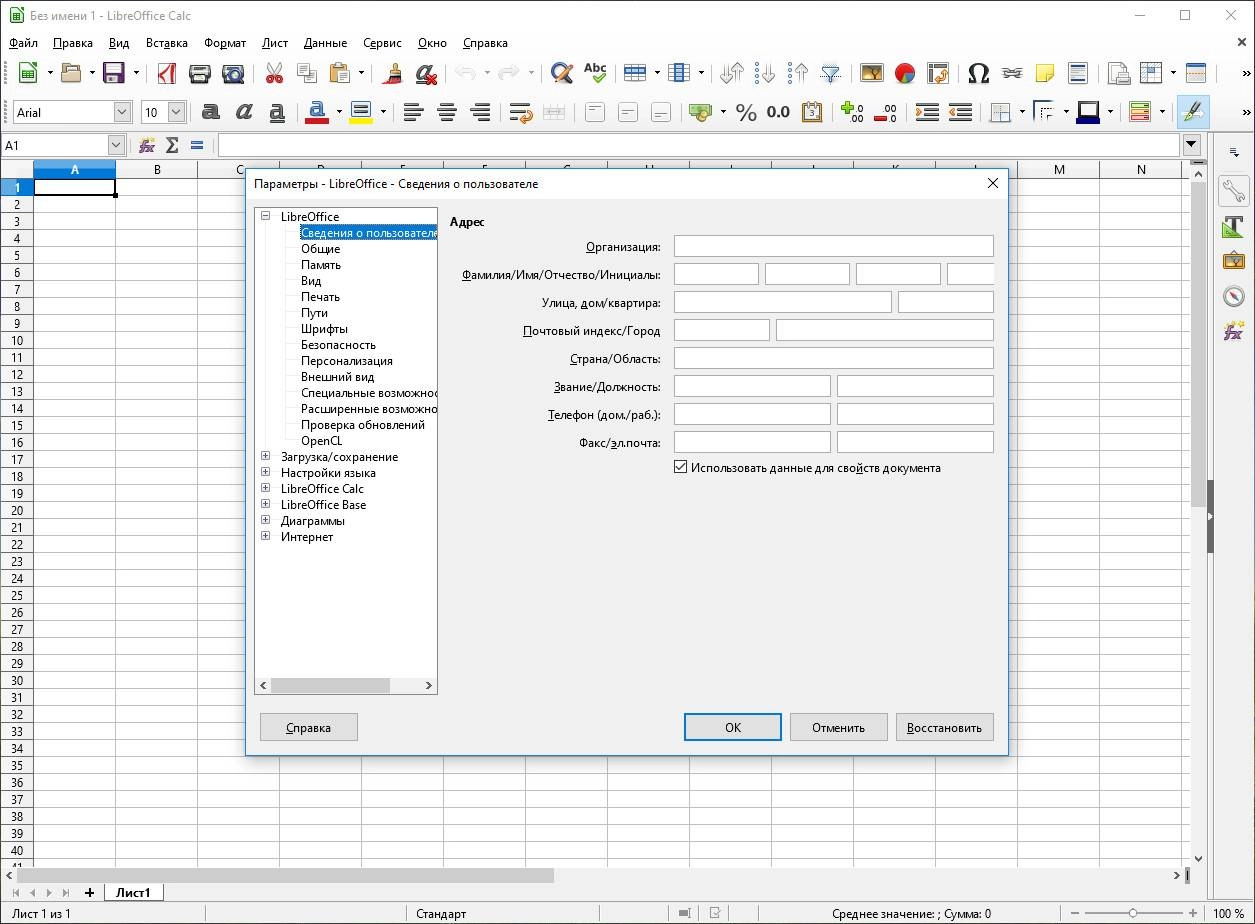1255x924 pixels.
Task: Select Шрифты in options tree
Action: coord(324,328)
